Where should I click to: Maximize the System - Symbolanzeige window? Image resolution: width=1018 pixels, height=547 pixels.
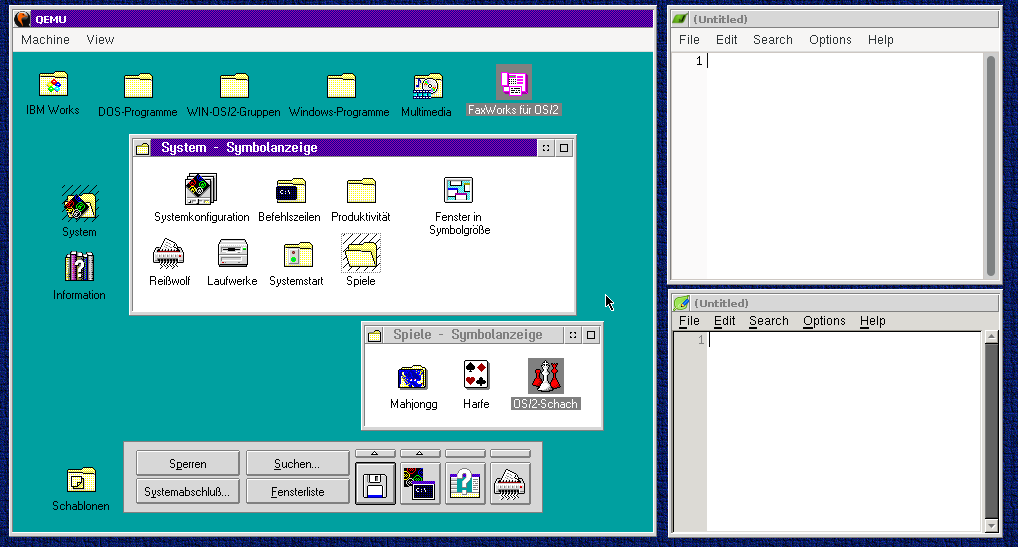(564, 148)
